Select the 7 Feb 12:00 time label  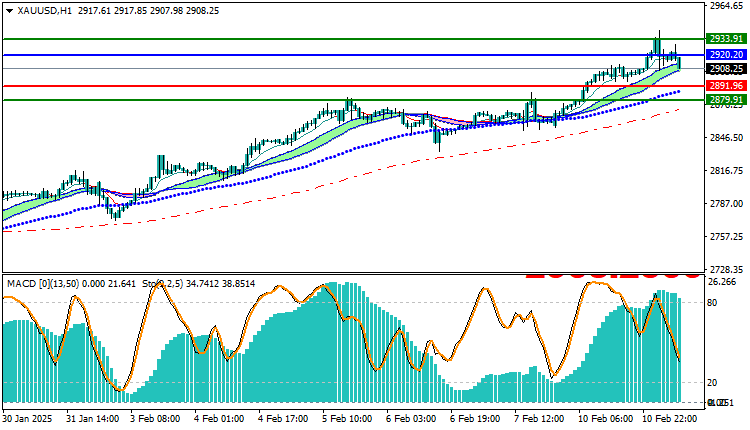[x=539, y=419]
